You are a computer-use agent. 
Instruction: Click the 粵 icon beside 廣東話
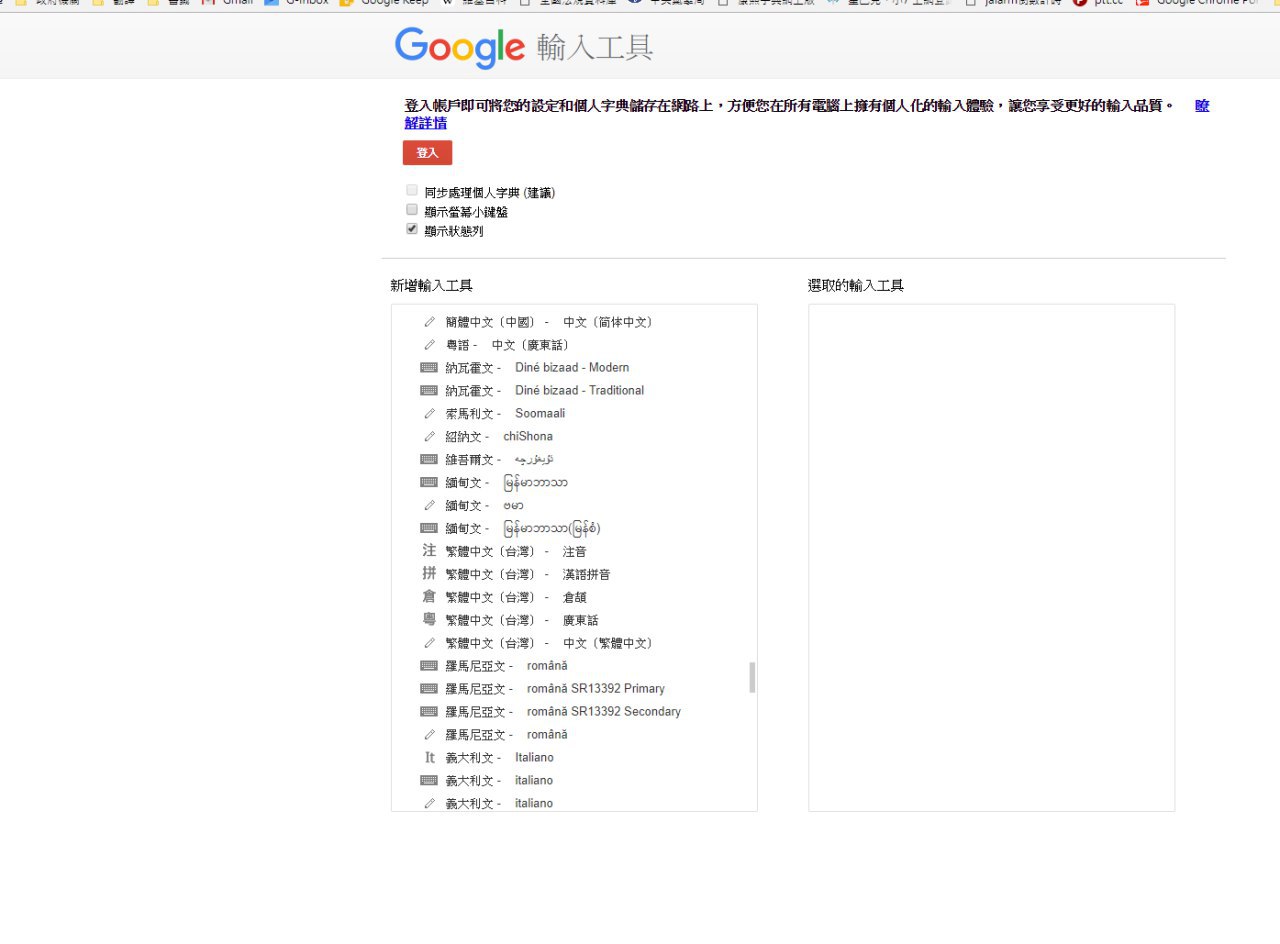coord(429,620)
